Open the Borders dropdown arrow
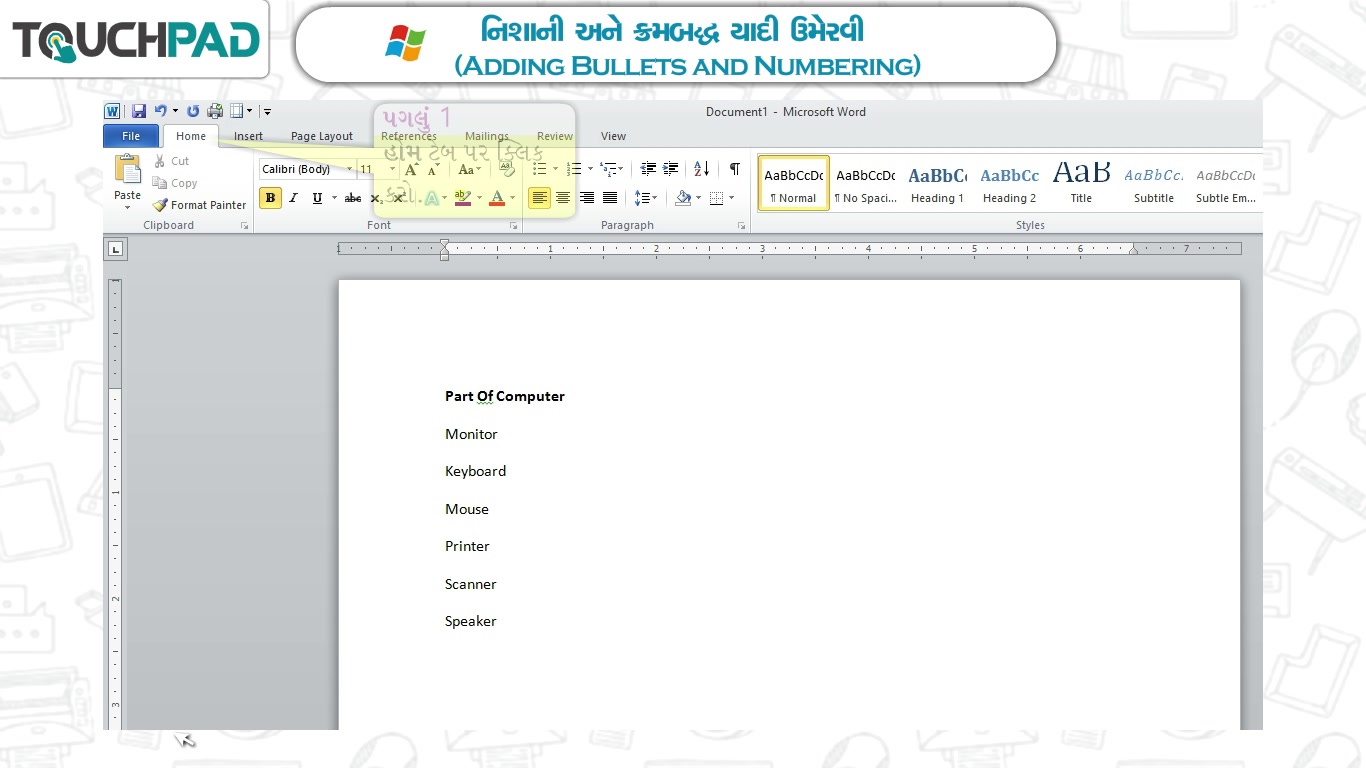Screen dimensions: 1366x768 731,198
